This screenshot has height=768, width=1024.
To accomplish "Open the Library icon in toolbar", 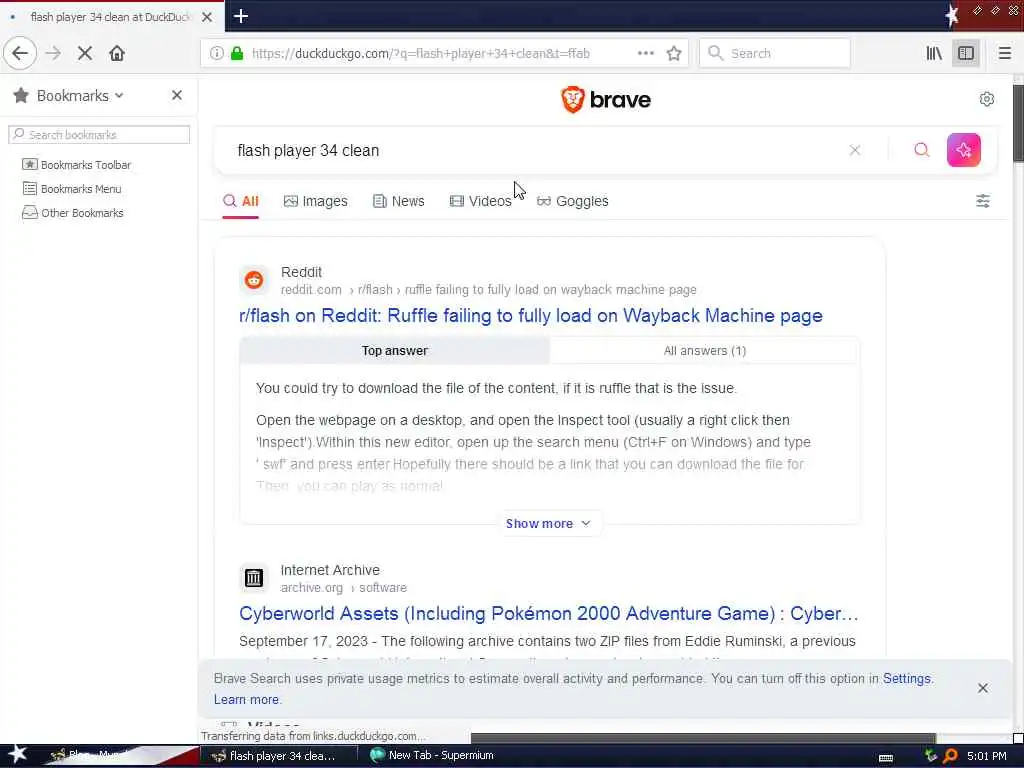I will 934,53.
